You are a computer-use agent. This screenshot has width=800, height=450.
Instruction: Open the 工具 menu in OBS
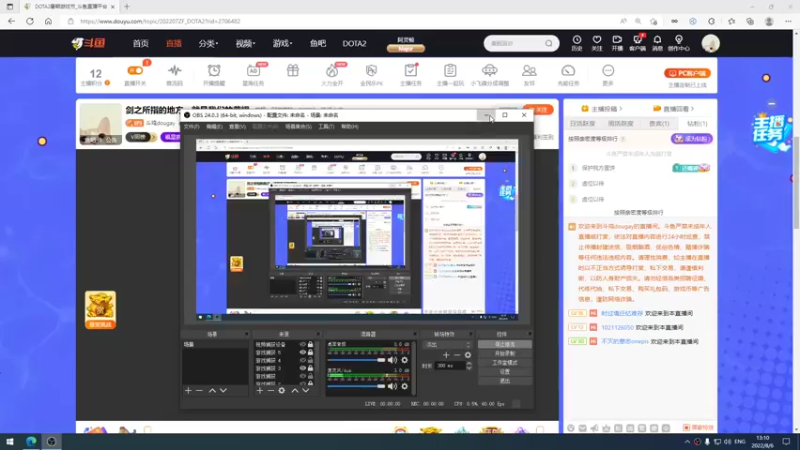326,127
